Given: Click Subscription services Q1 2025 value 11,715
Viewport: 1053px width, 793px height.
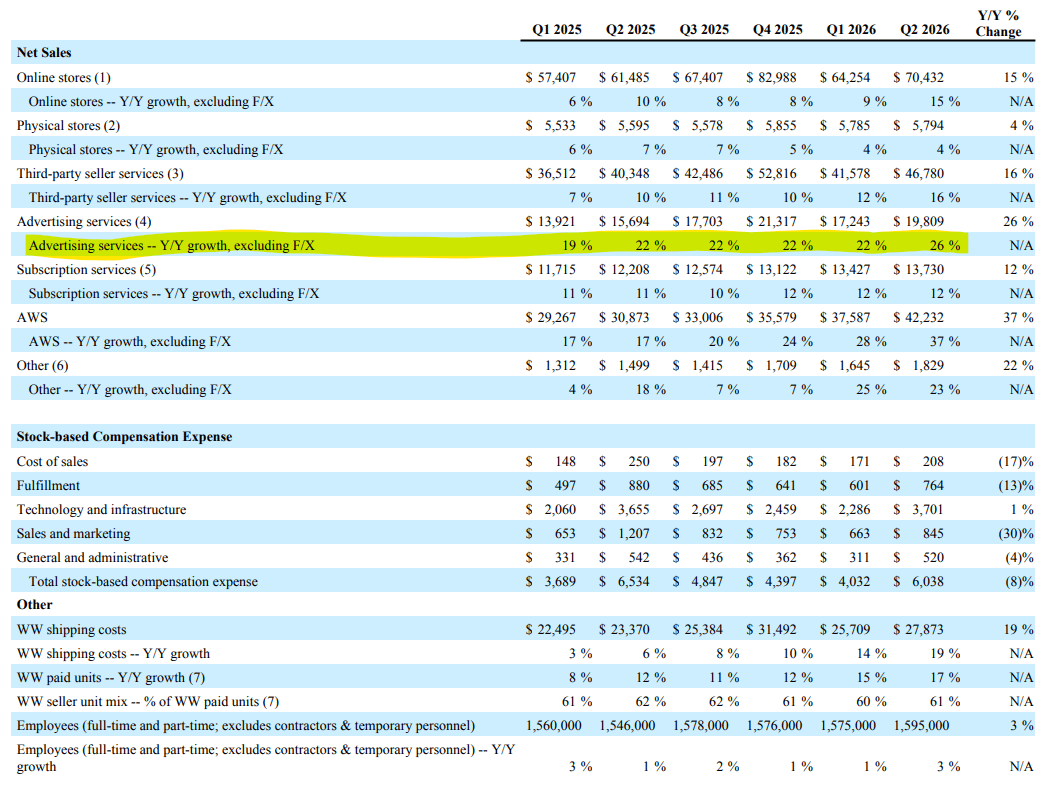Looking at the screenshot, I should (x=550, y=269).
